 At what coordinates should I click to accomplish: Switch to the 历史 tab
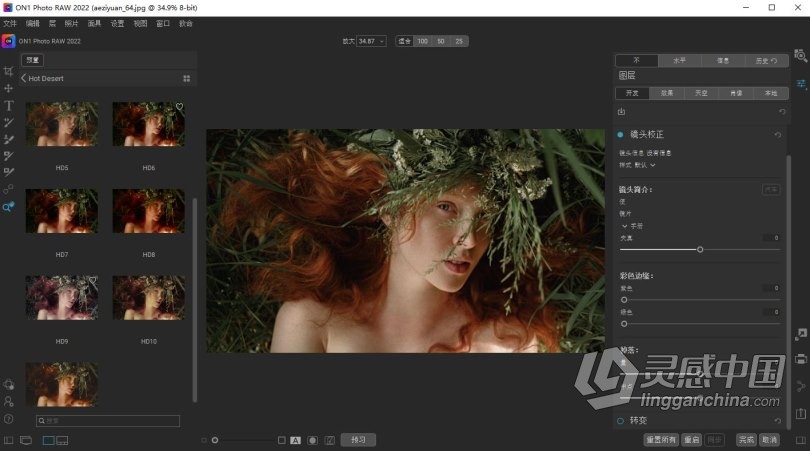click(766, 60)
